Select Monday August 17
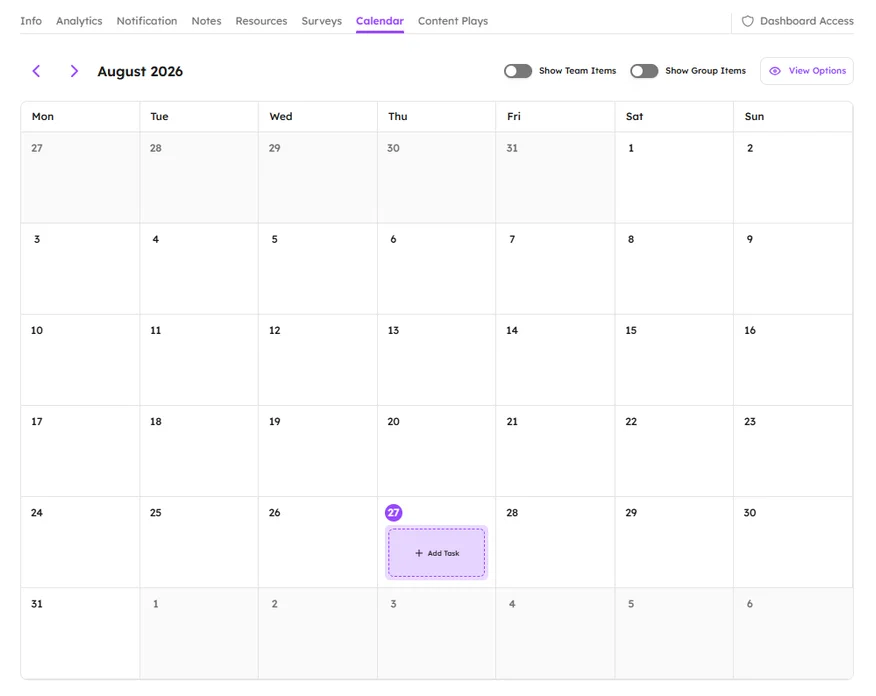The height and width of the screenshot is (696, 876). point(80,451)
